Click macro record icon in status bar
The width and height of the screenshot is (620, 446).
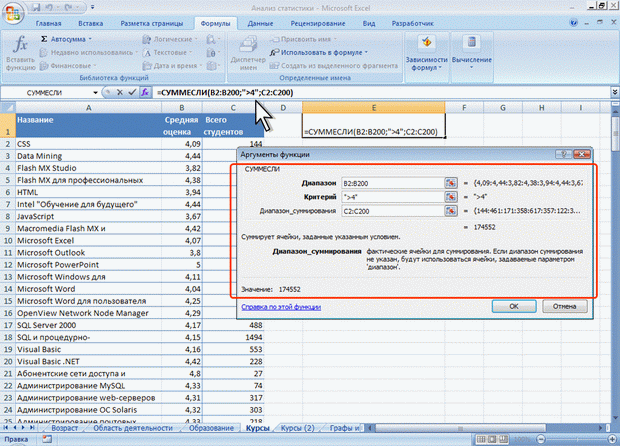(47, 439)
